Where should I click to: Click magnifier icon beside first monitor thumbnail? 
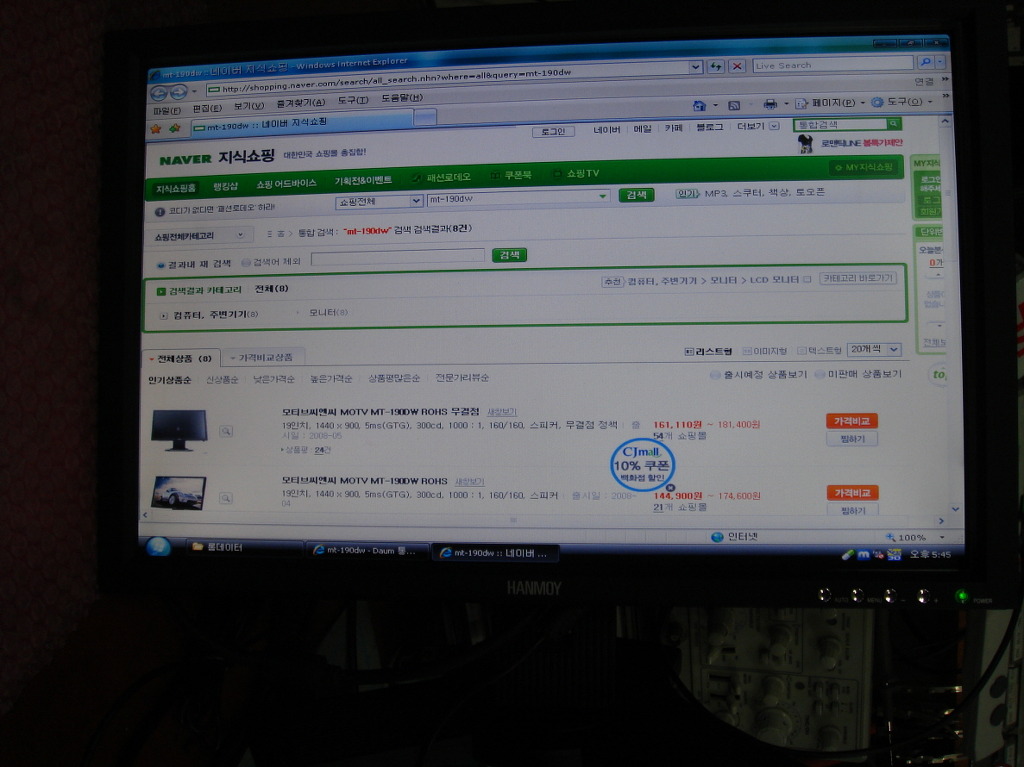[x=226, y=431]
